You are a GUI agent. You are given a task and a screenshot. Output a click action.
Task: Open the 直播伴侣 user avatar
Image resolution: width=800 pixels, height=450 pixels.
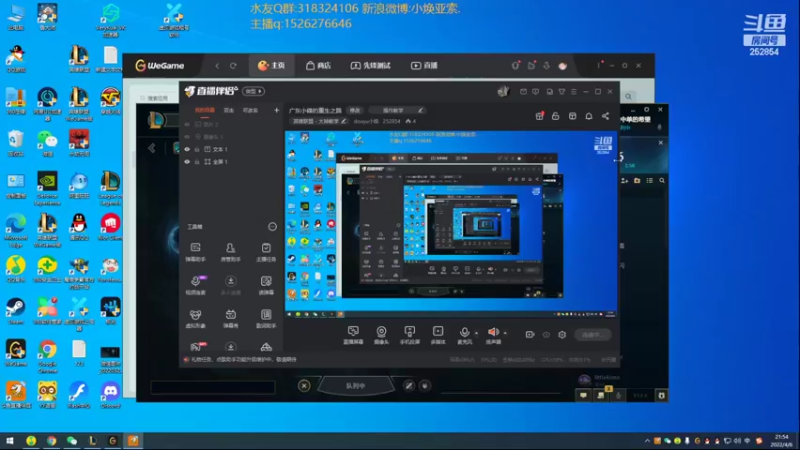click(503, 91)
